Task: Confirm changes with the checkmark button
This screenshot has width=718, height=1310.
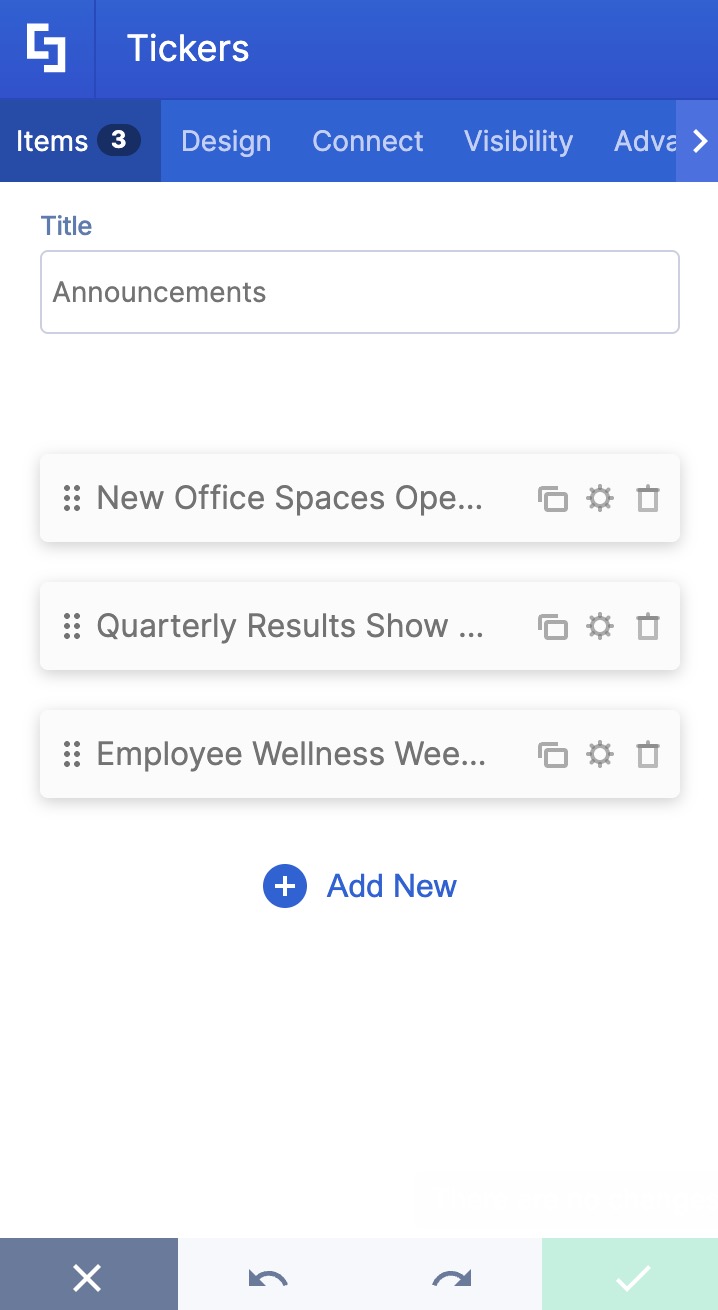Action: [x=630, y=1277]
